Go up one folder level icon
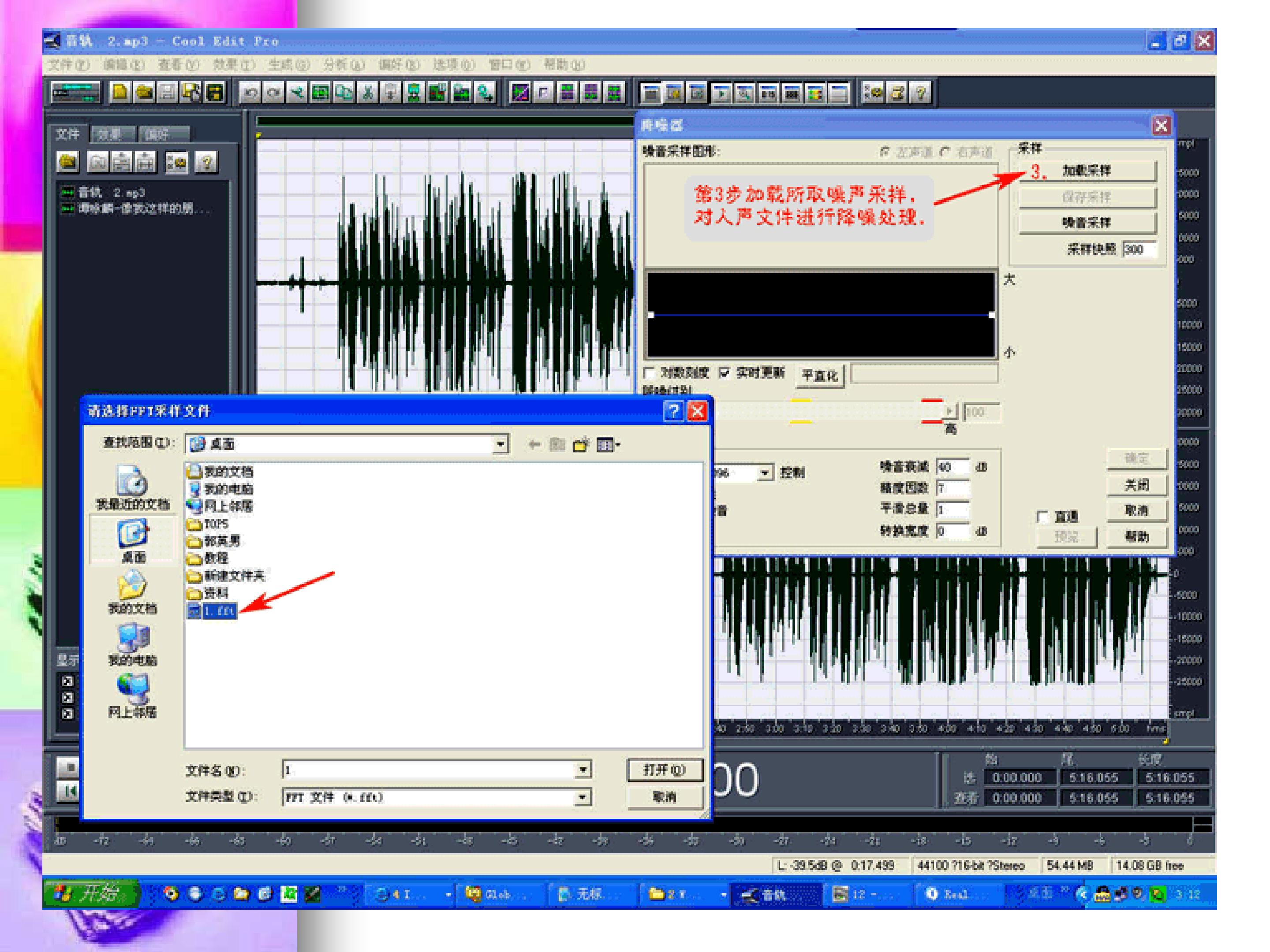Image resolution: width=1270 pixels, height=952 pixels. tap(557, 444)
